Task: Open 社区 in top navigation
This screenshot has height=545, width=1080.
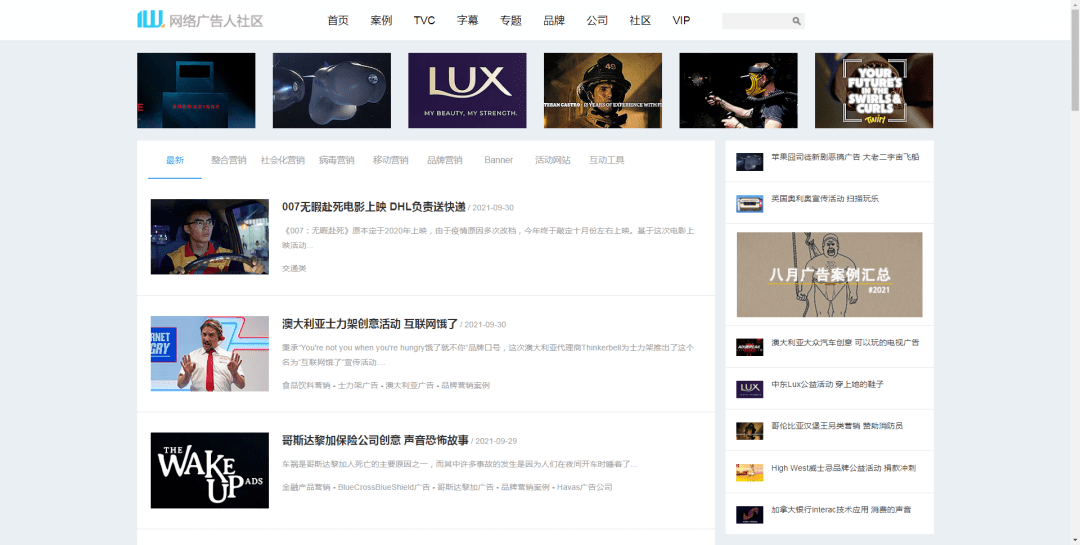Action: point(640,21)
